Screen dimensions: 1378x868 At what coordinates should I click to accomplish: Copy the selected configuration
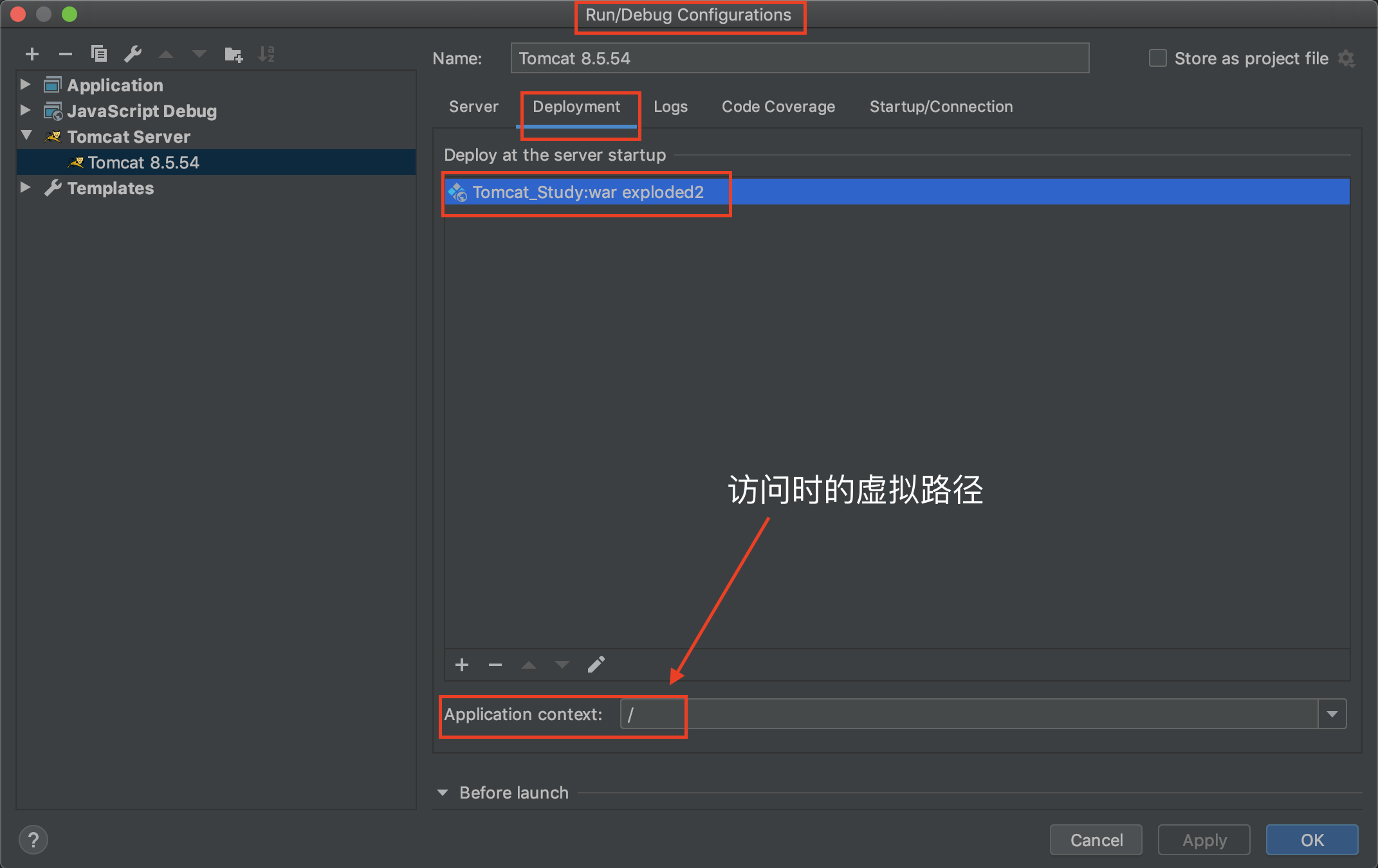[98, 54]
